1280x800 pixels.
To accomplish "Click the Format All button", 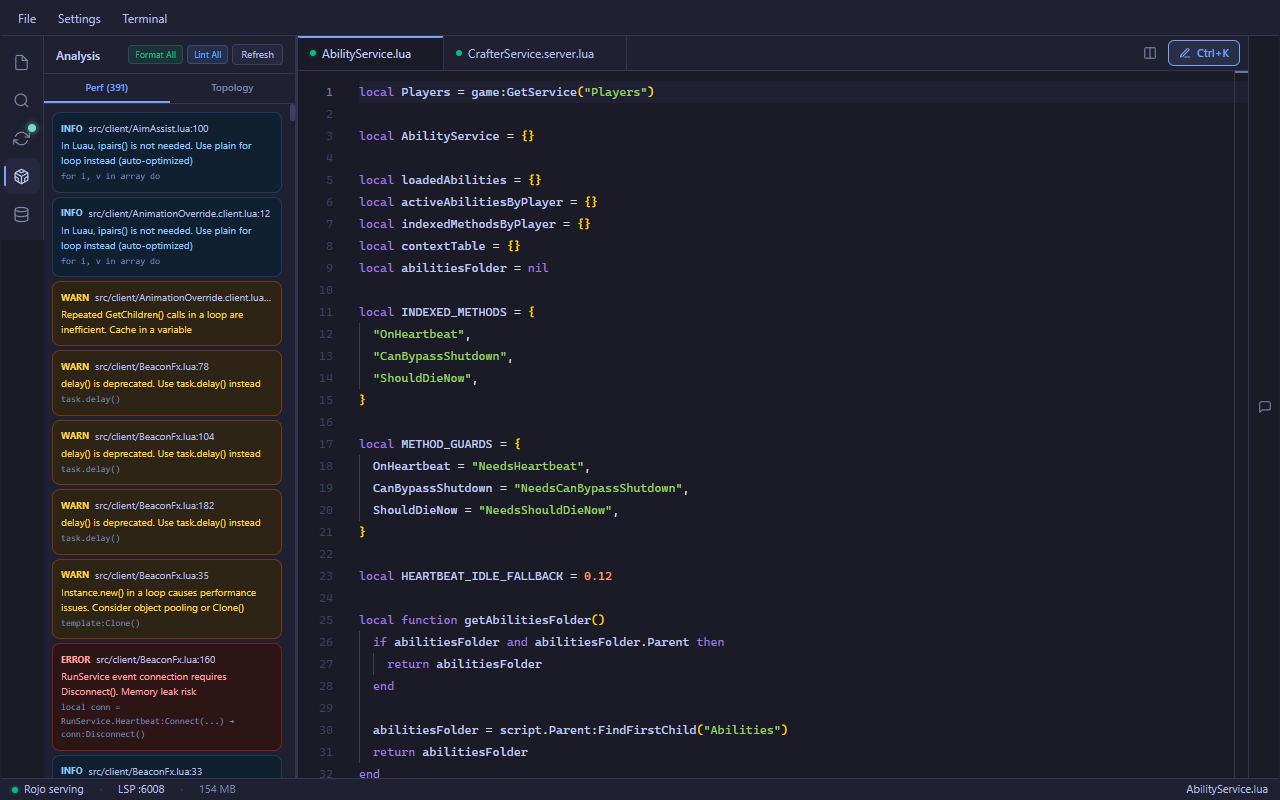I will [155, 54].
